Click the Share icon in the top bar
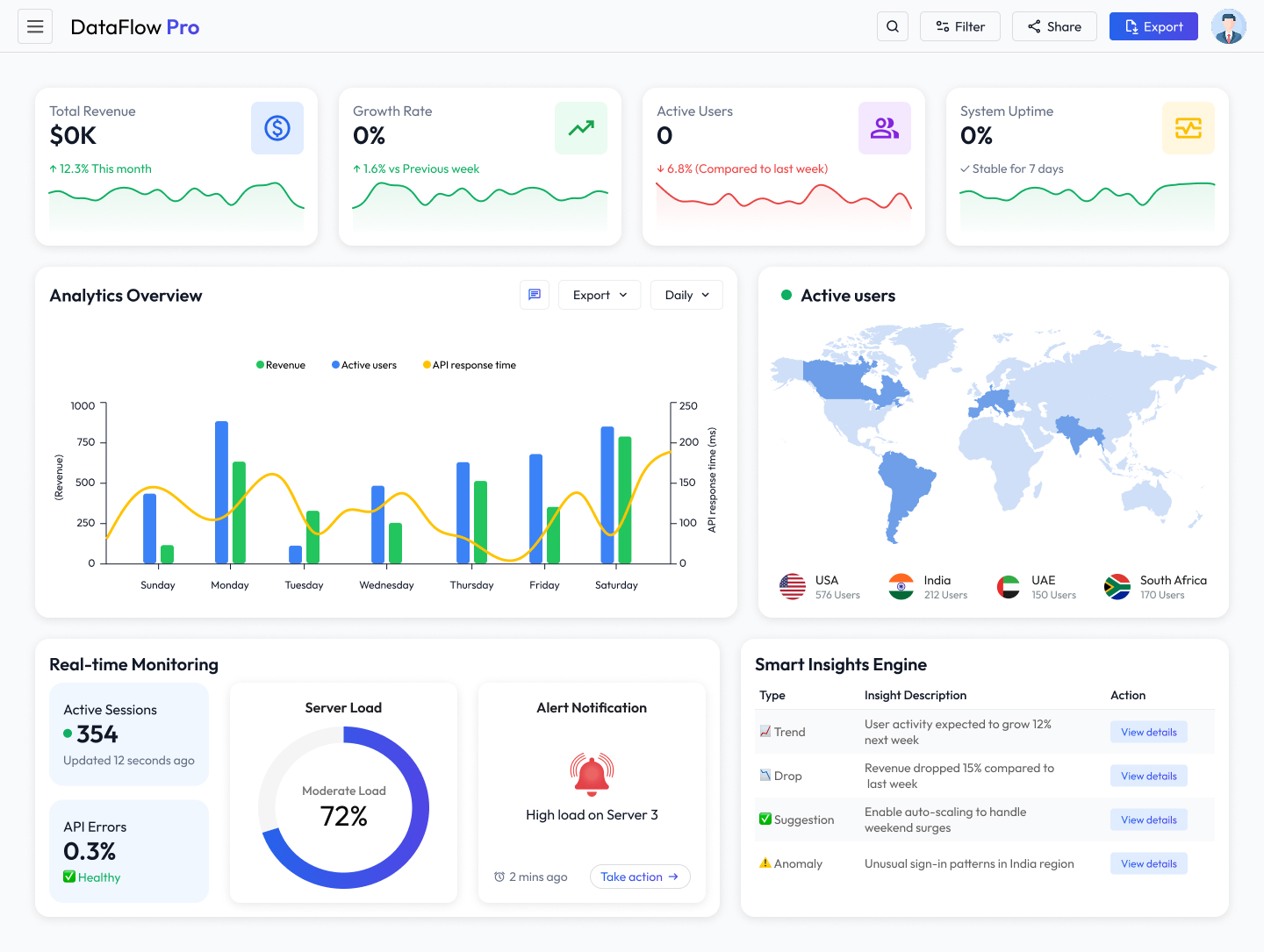The height and width of the screenshot is (952, 1264). point(1053,26)
